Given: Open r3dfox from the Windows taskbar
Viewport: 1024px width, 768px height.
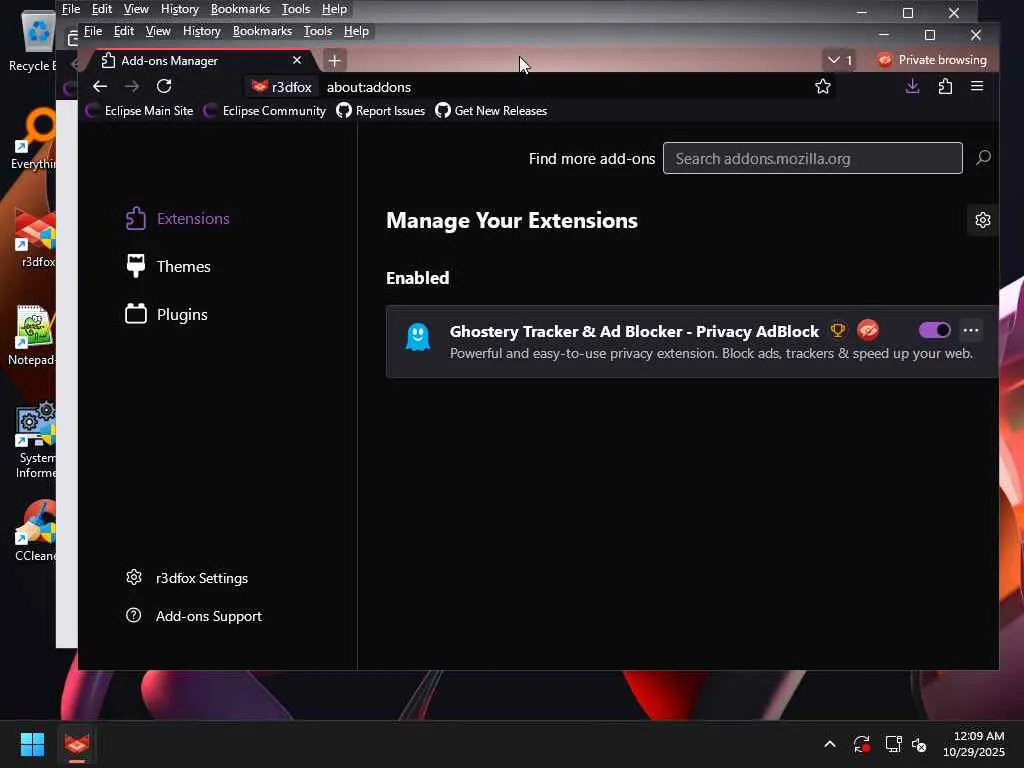Looking at the screenshot, I should (x=76, y=744).
